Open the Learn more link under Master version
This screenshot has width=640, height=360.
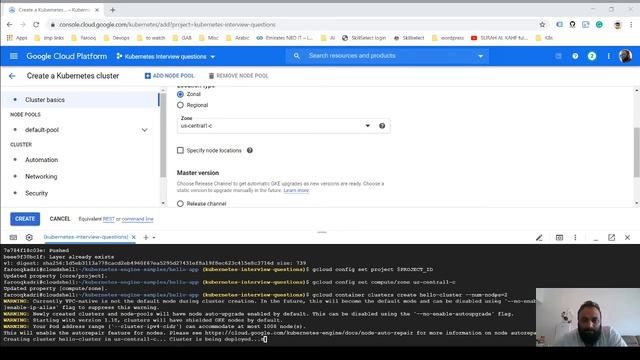coord(296,191)
